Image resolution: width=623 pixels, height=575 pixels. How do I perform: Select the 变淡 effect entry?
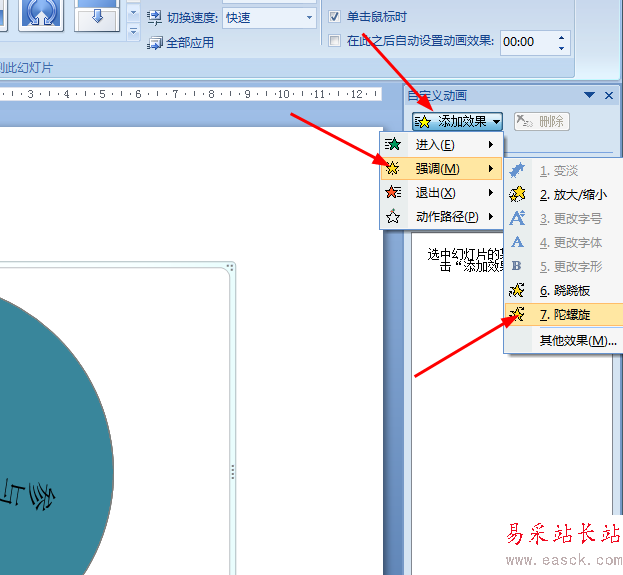click(564, 171)
